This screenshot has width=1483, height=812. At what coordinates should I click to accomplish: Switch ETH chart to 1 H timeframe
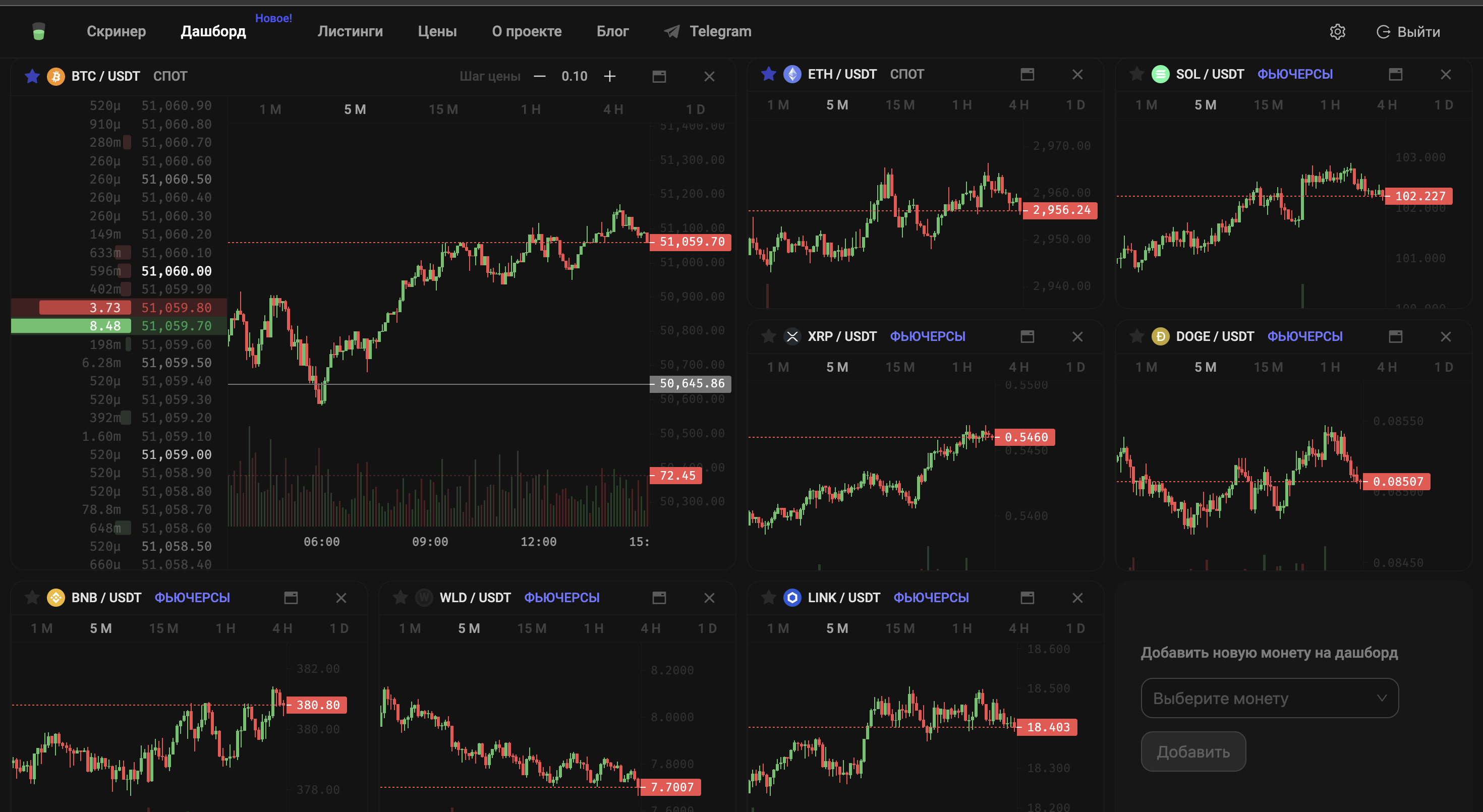point(961,105)
